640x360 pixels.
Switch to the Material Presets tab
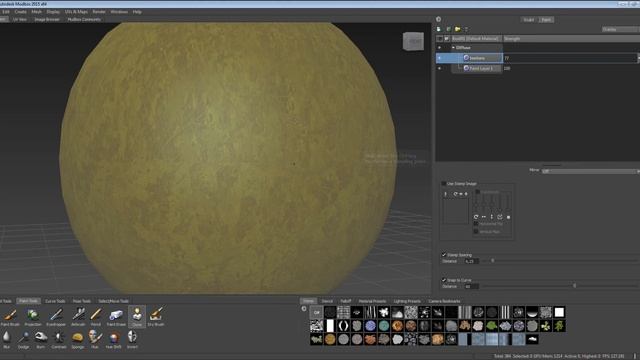(x=372, y=301)
